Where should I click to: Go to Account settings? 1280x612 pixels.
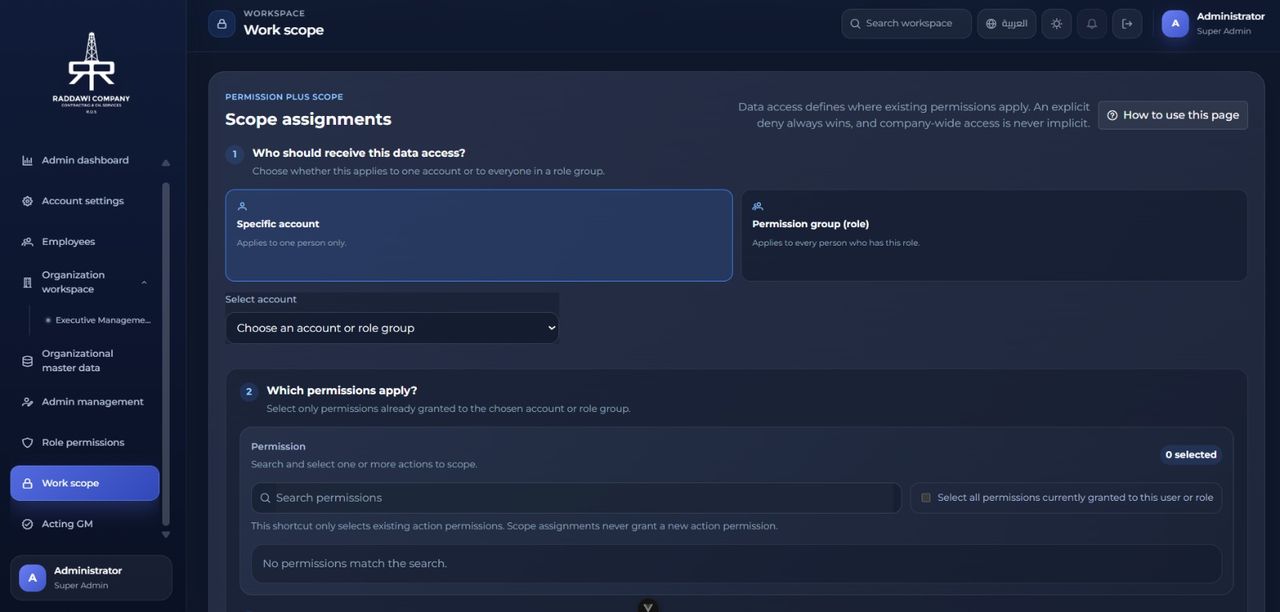tap(83, 201)
